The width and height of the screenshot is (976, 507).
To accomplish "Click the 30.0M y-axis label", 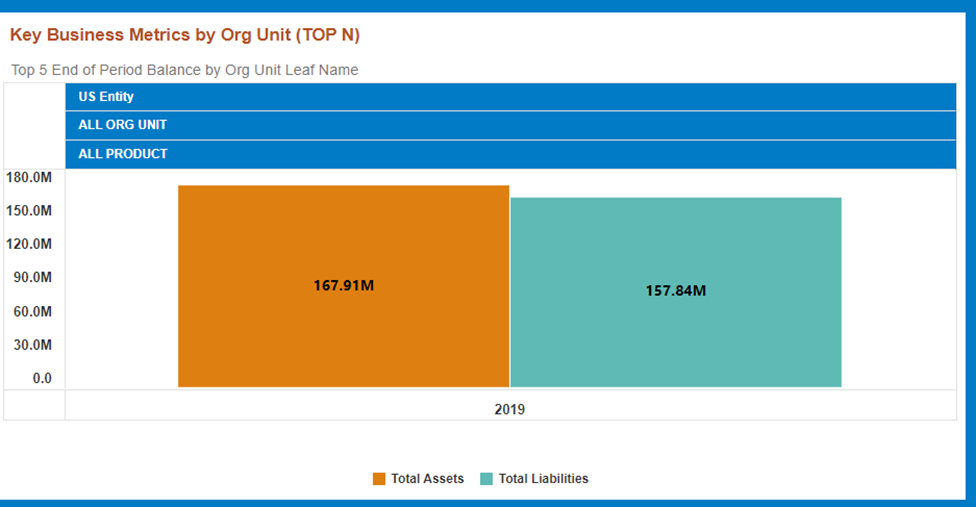I will pos(32,345).
